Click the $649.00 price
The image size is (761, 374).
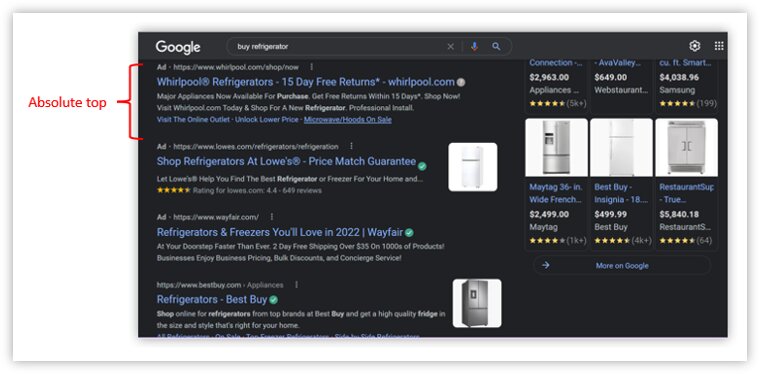point(611,77)
